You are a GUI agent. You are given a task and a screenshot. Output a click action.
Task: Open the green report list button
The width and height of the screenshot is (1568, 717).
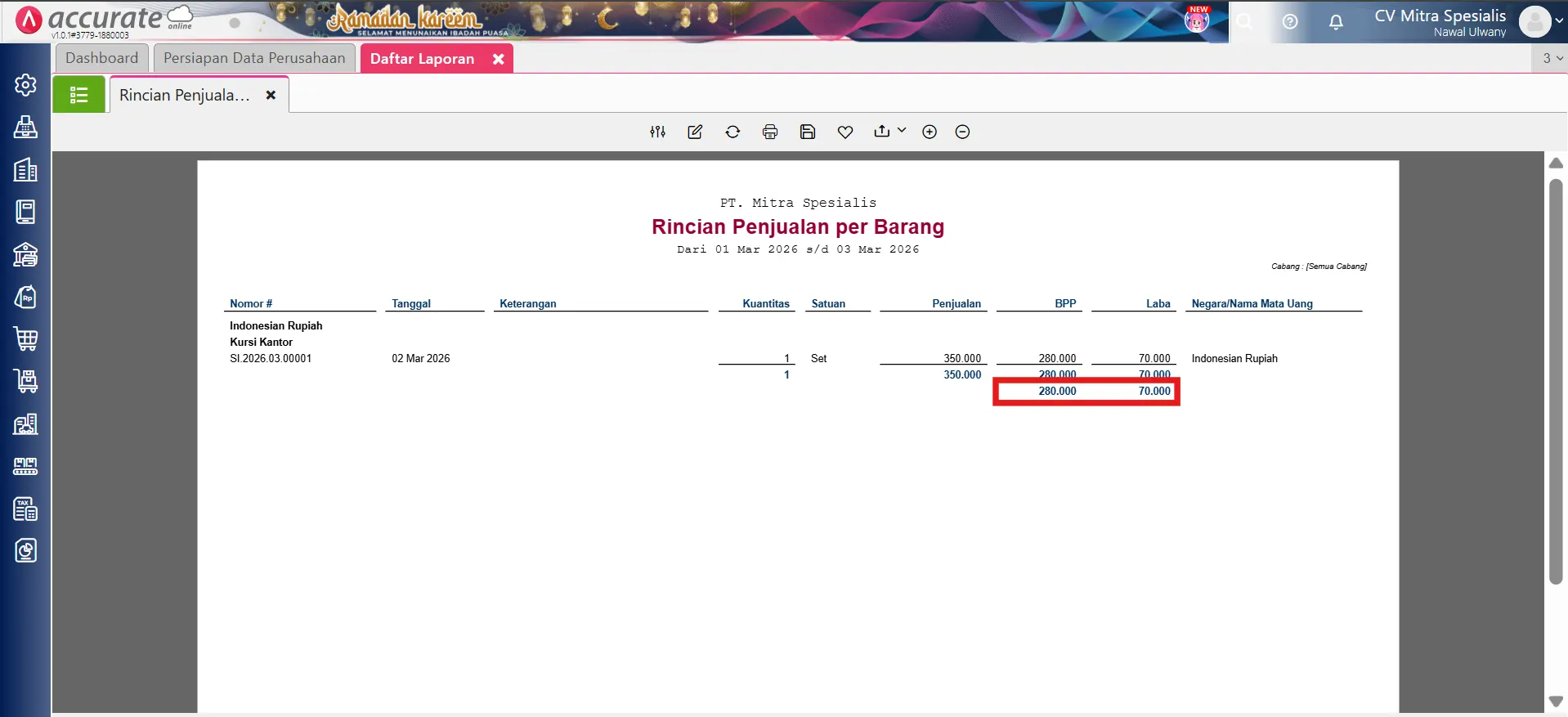pyautogui.click(x=79, y=95)
